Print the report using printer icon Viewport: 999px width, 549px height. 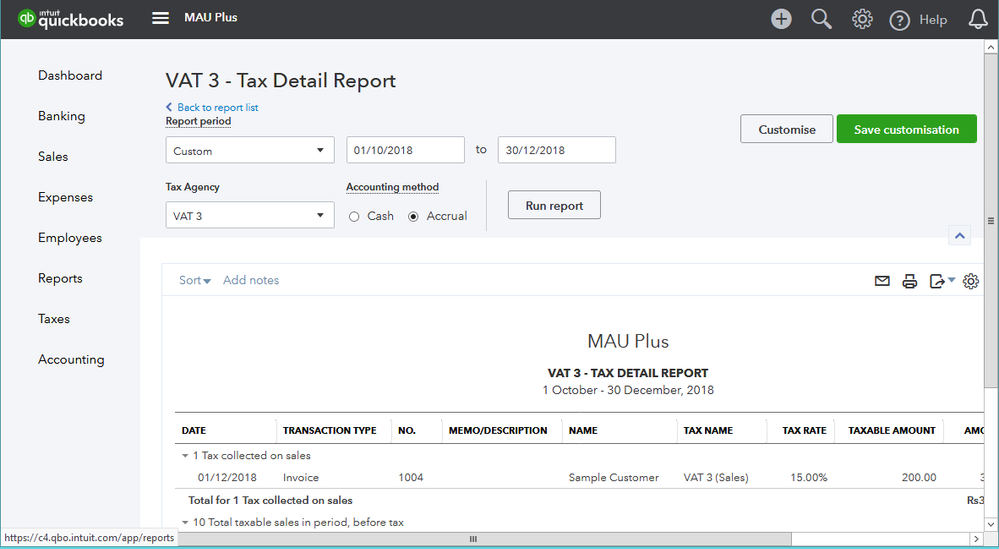click(x=910, y=281)
